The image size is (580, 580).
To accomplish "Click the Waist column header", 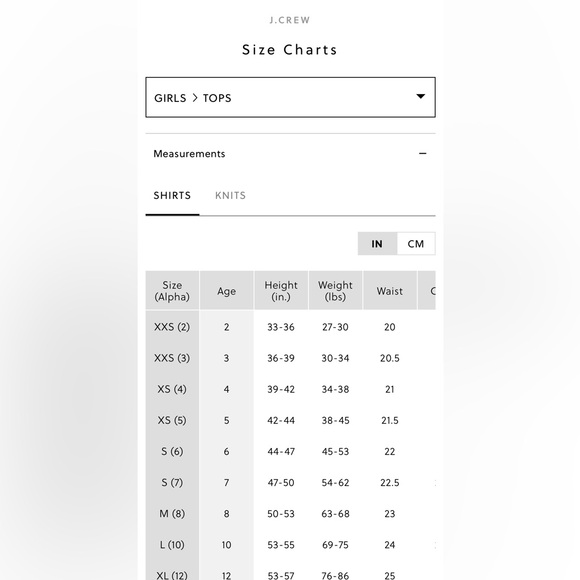I will [x=390, y=291].
